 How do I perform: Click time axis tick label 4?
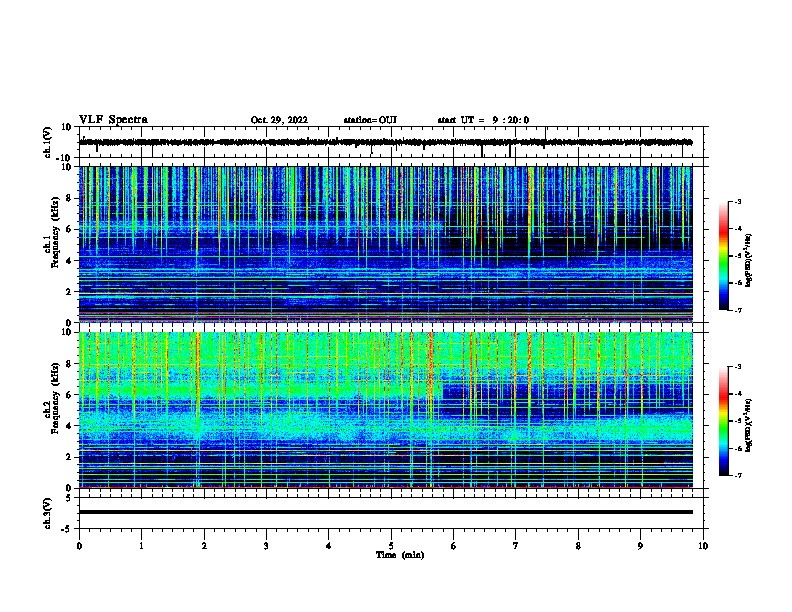click(329, 546)
